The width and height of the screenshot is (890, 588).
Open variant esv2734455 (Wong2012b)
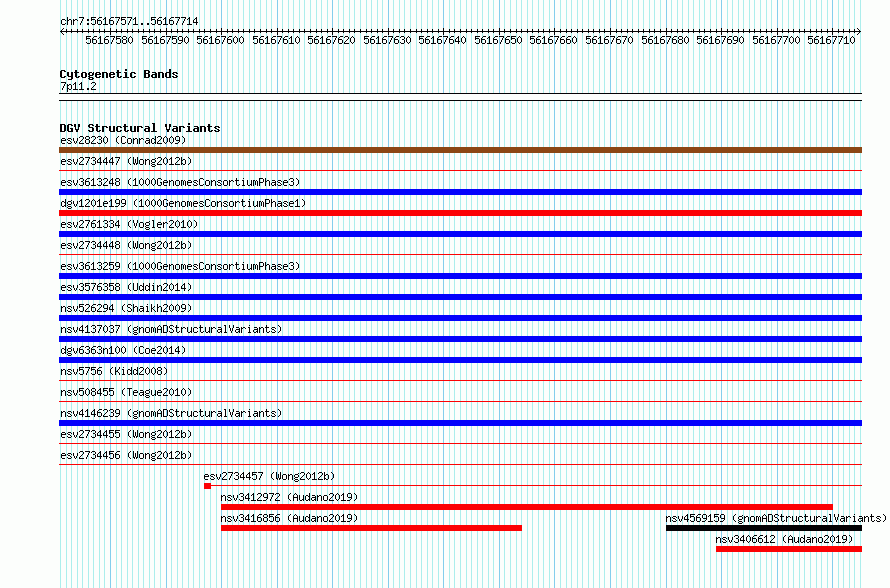[126, 434]
